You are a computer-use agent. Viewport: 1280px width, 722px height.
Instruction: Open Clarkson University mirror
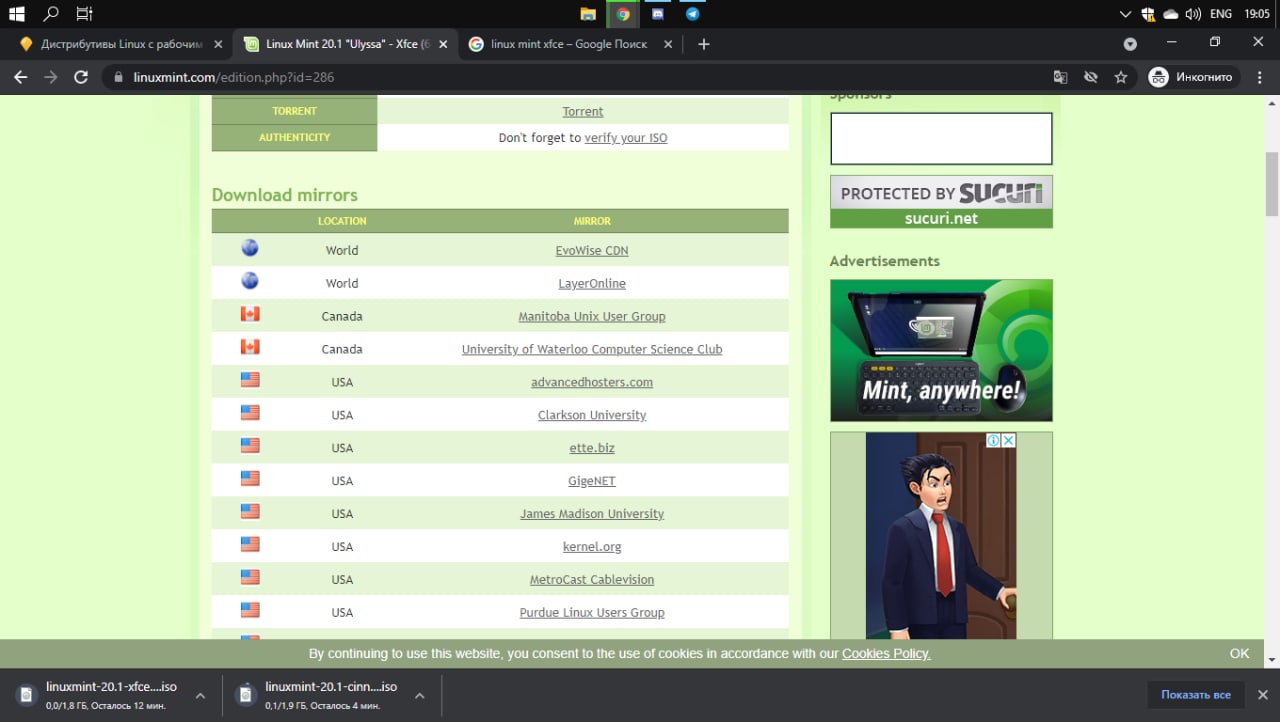pyautogui.click(x=592, y=415)
